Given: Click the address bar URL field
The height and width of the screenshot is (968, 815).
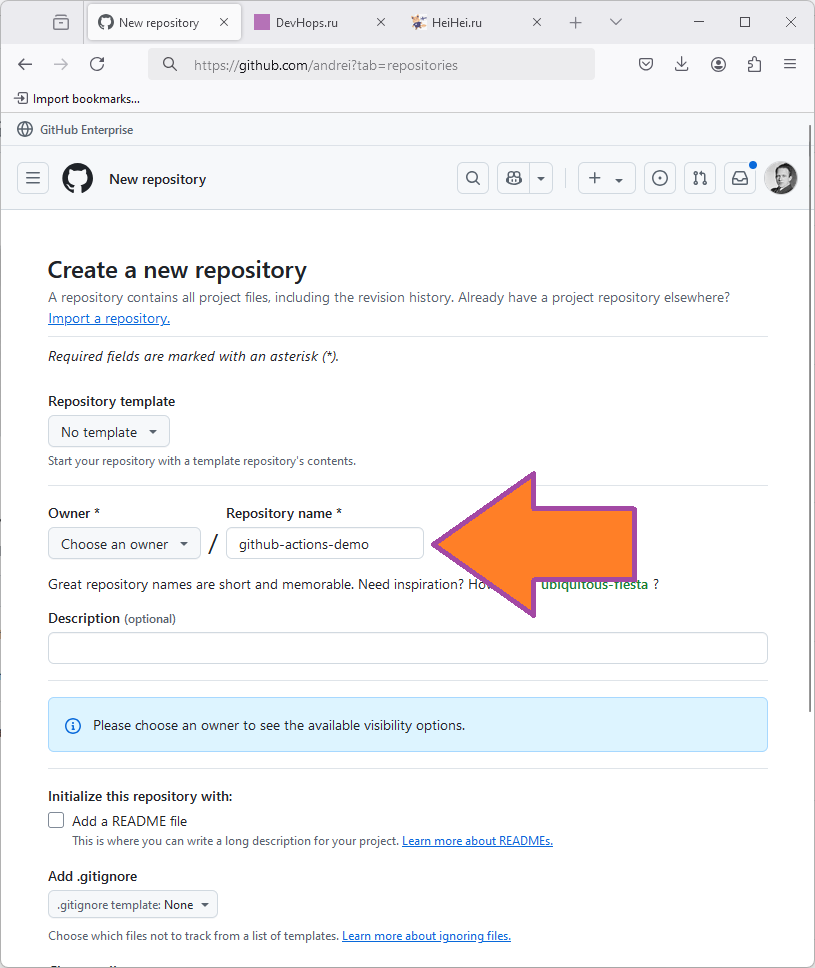Looking at the screenshot, I should coord(372,64).
